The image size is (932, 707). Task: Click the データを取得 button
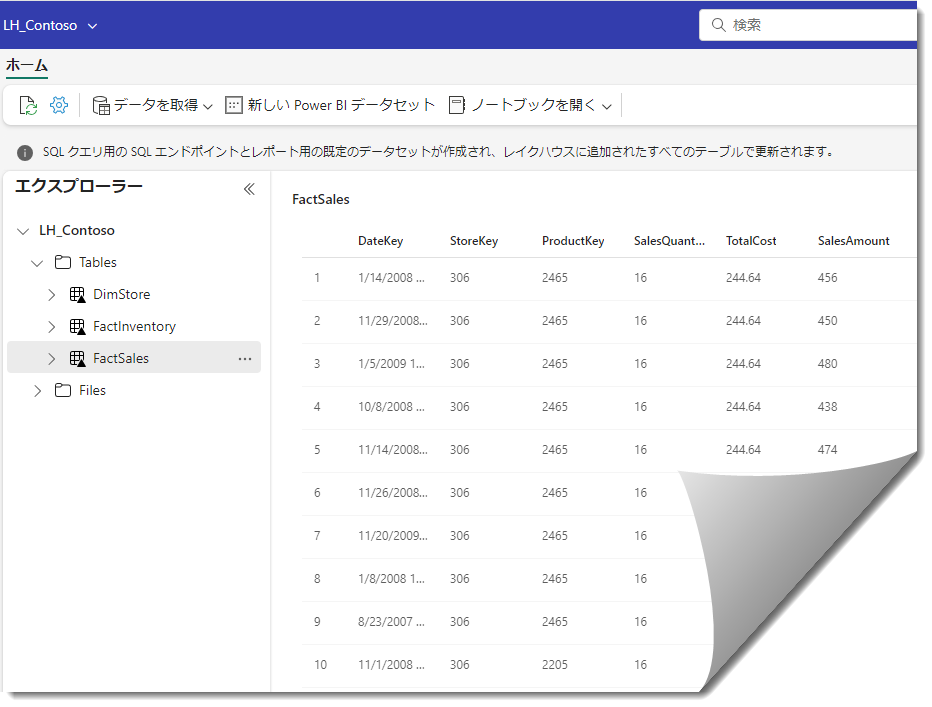point(152,105)
